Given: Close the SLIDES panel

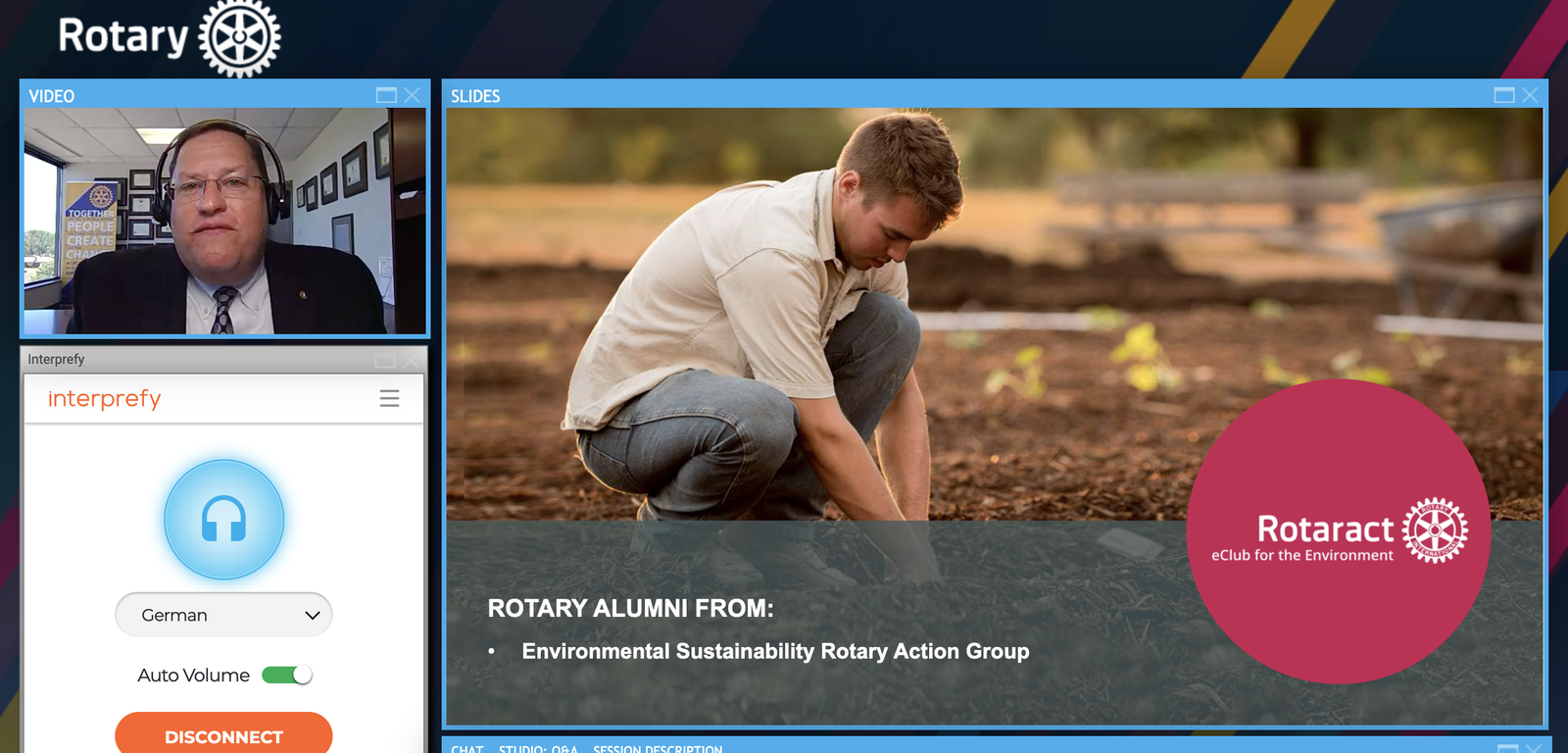Looking at the screenshot, I should click(x=1530, y=95).
